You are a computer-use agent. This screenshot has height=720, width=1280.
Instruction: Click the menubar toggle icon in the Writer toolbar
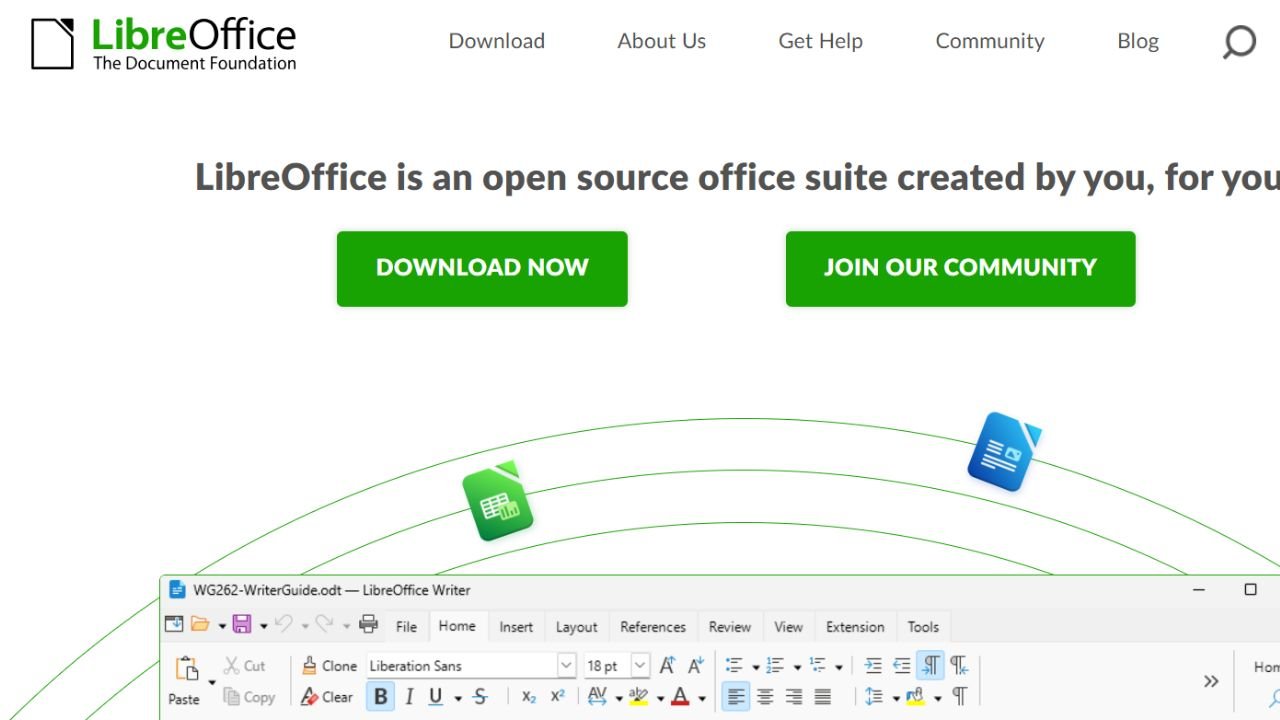174,624
